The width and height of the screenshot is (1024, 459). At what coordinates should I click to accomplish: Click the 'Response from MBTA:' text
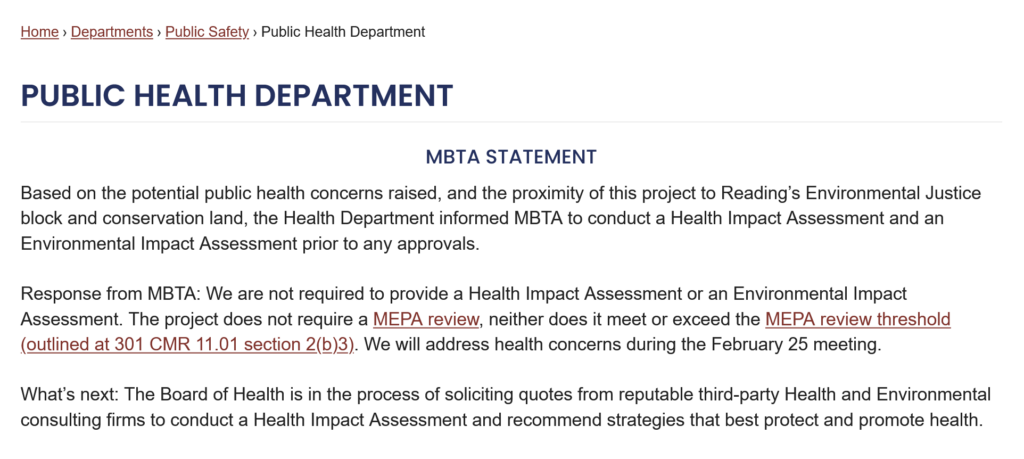point(113,294)
